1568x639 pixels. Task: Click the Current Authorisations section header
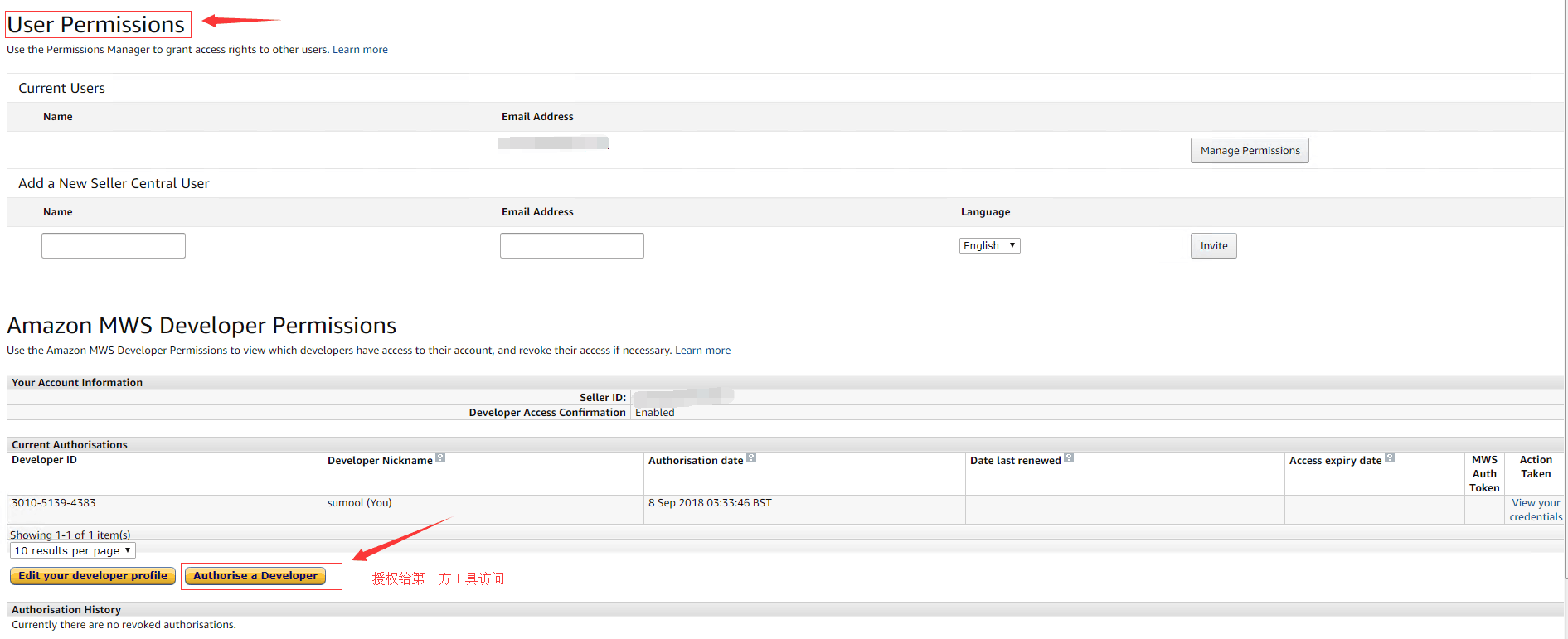(x=70, y=445)
